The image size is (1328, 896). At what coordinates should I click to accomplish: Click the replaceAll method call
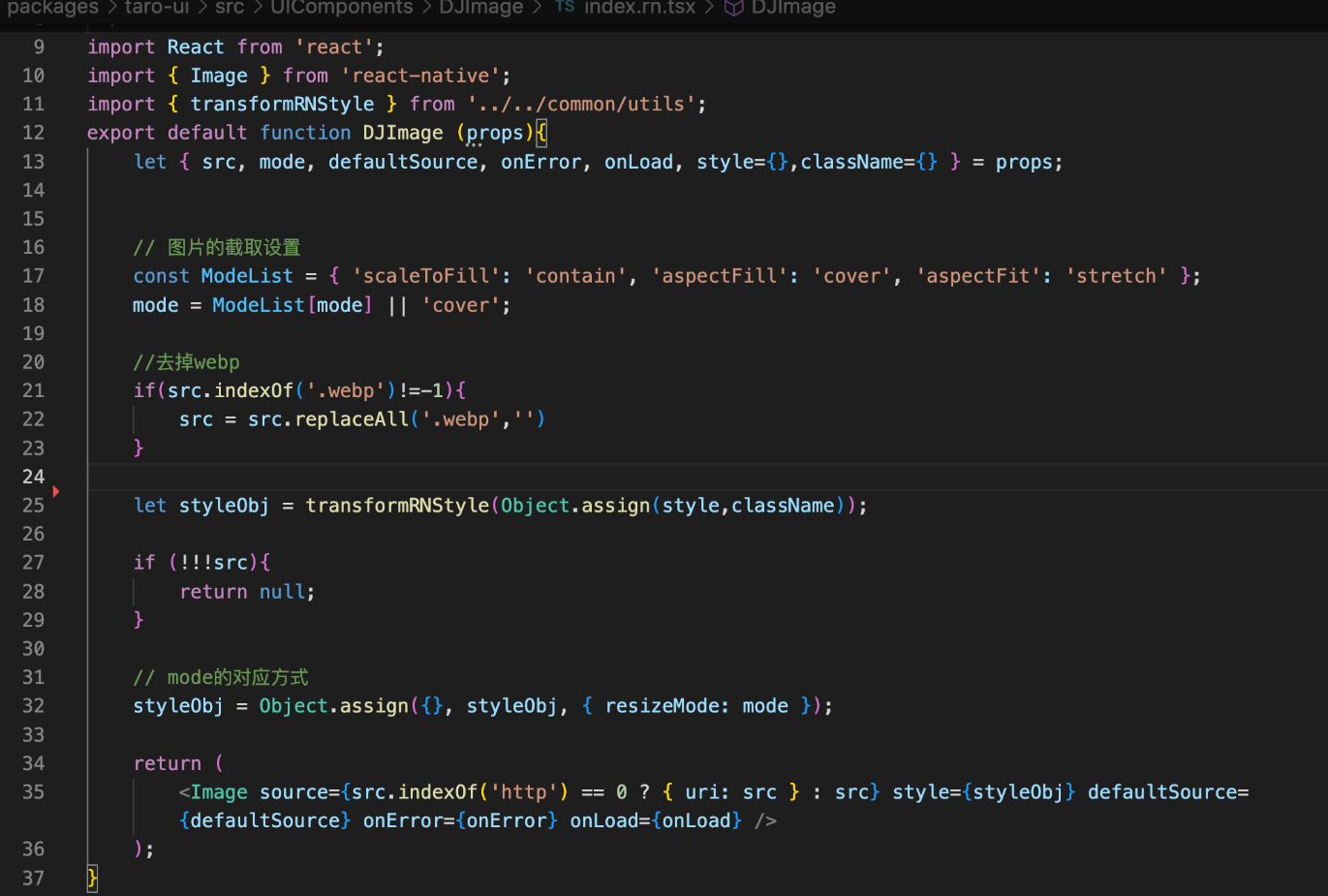click(352, 419)
